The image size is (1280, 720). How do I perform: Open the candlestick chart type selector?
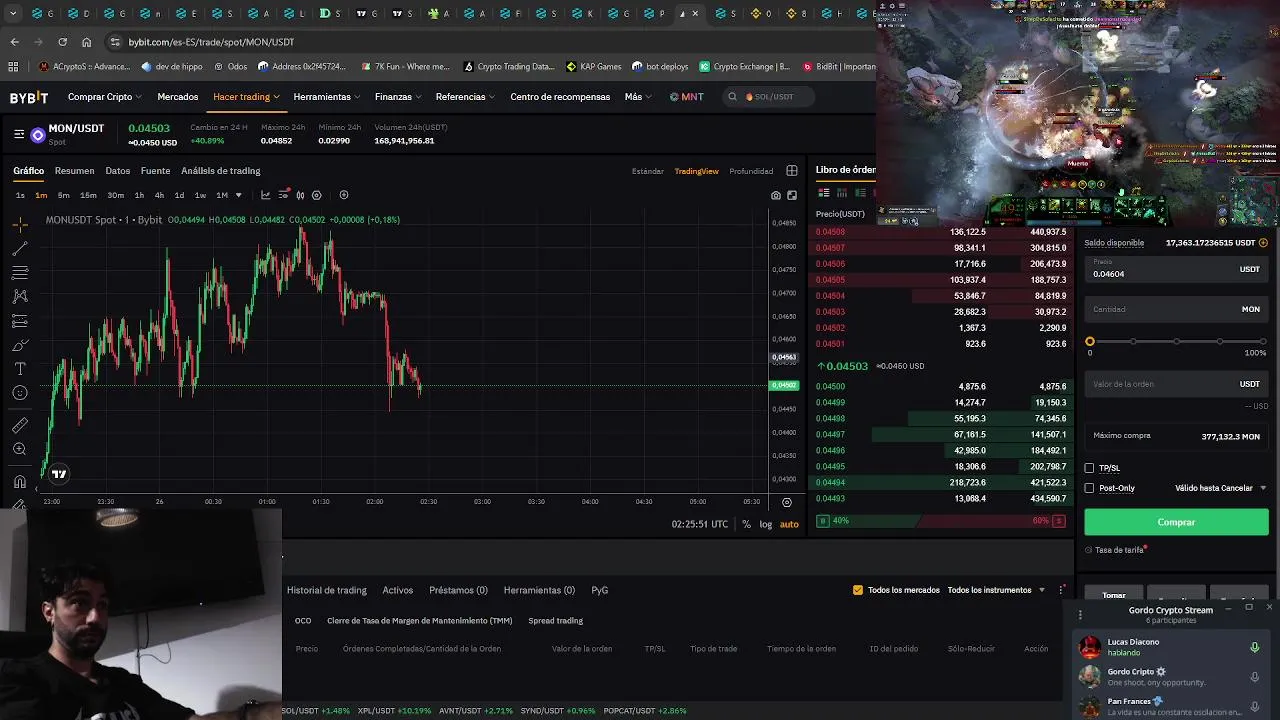tap(300, 195)
